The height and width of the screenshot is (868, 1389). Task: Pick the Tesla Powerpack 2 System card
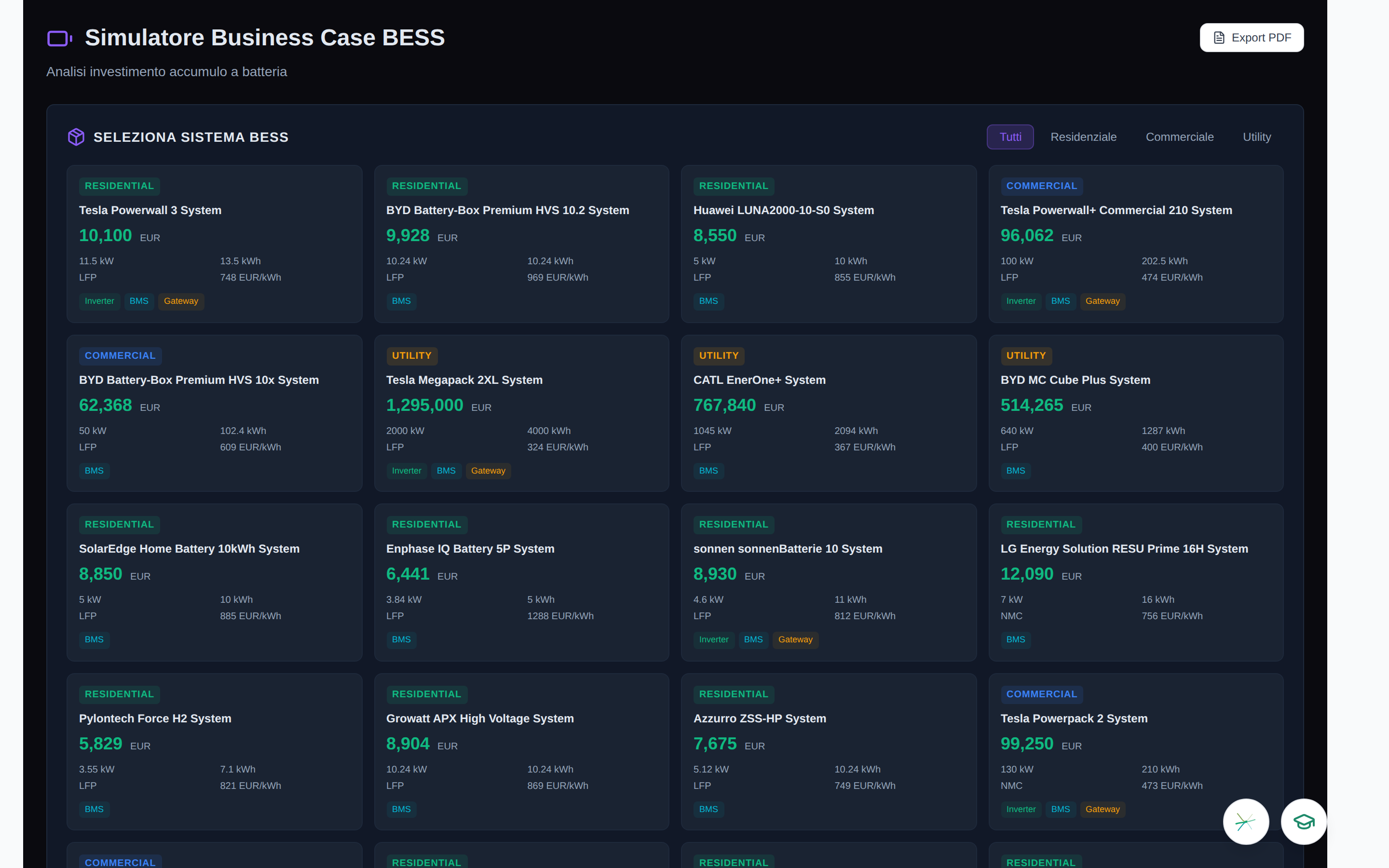pos(1135,751)
